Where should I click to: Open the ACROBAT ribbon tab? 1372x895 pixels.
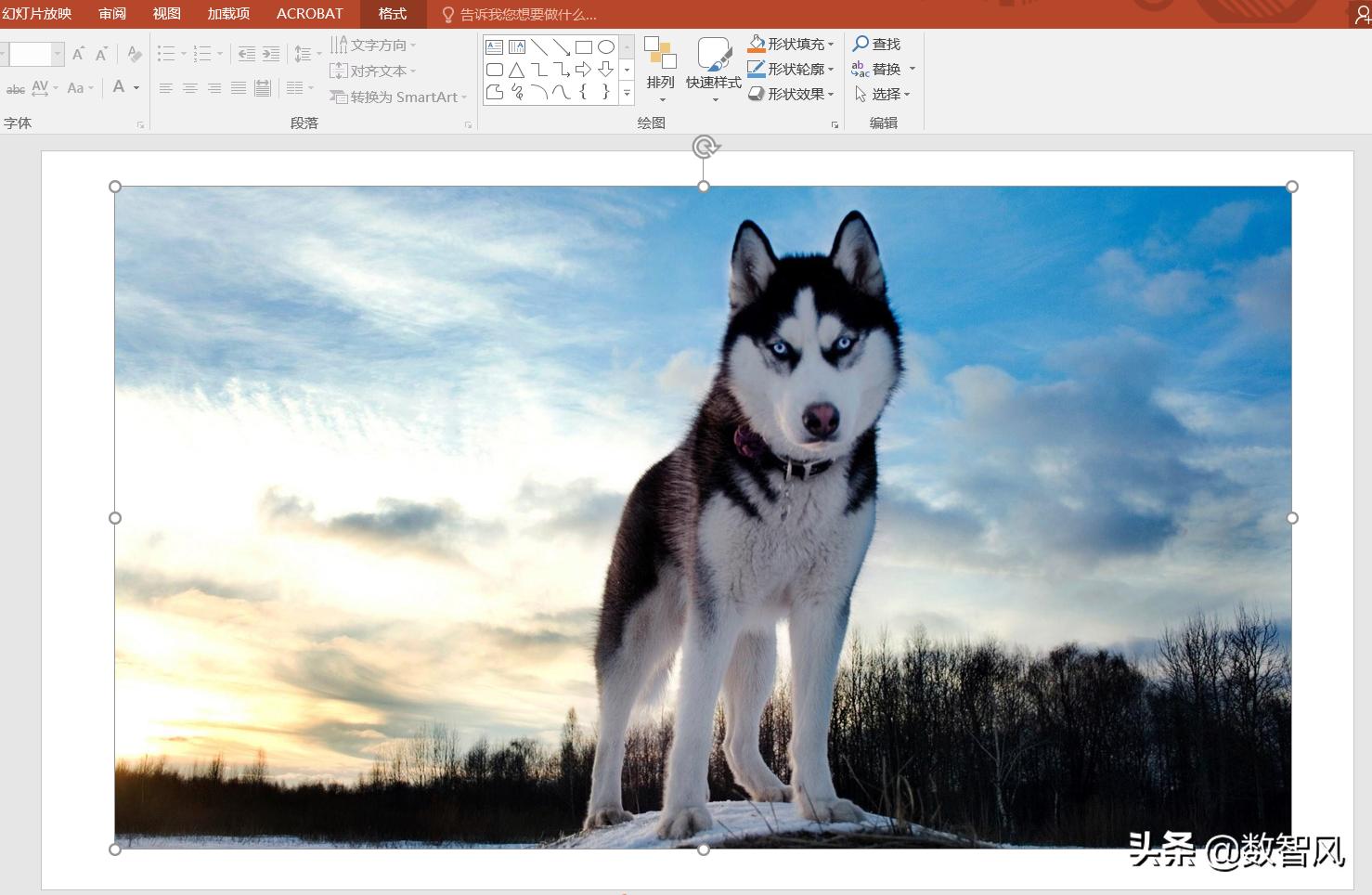310,14
